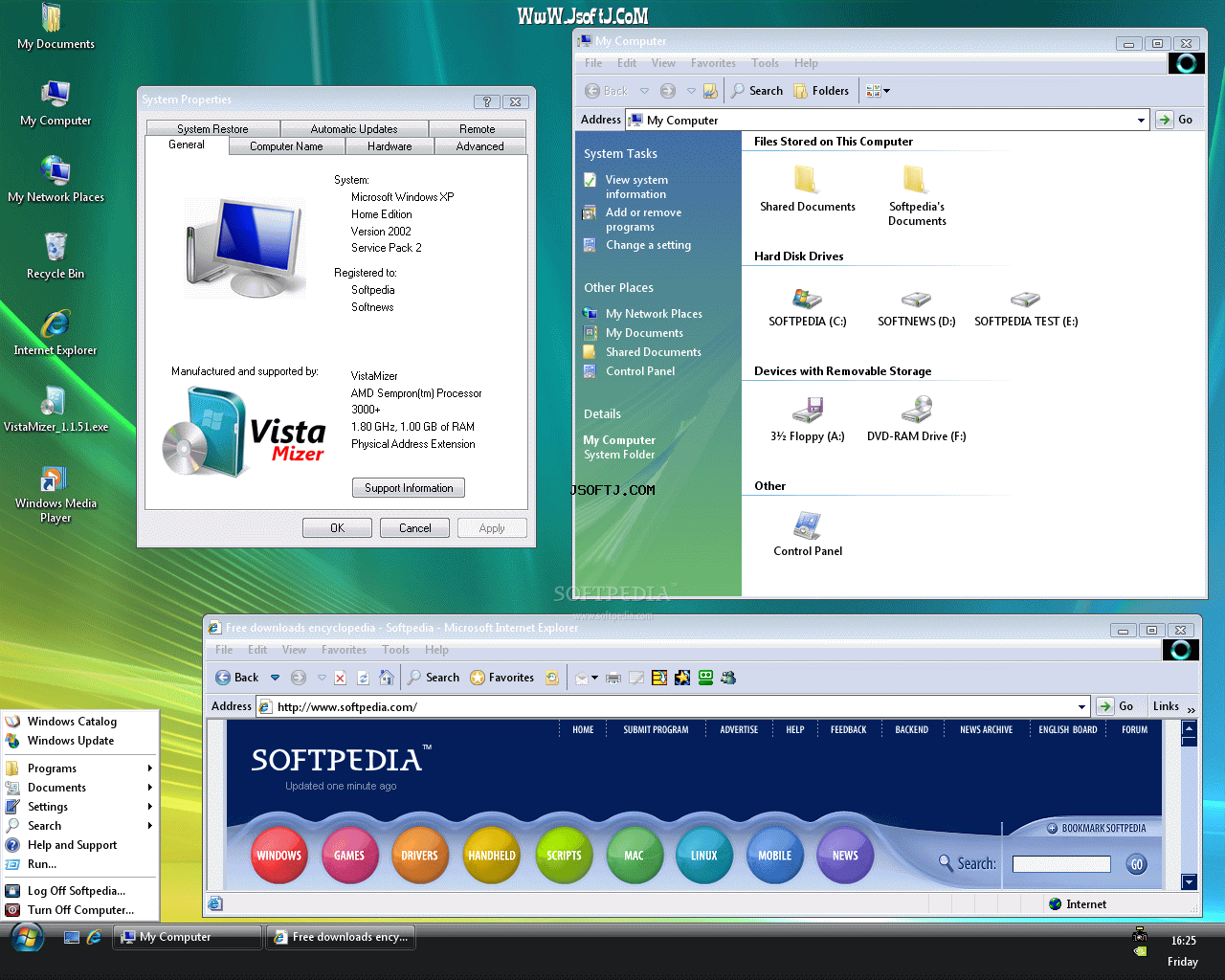1225x980 pixels.
Task: Click the Windows Start orb button
Action: point(28,937)
